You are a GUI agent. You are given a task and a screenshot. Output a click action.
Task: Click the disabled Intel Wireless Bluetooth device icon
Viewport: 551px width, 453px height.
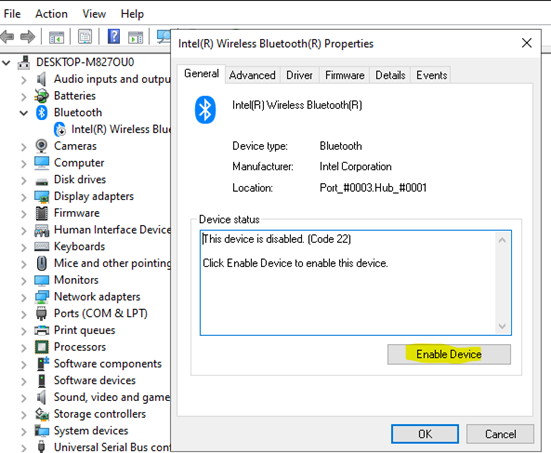pyautogui.click(x=60, y=129)
